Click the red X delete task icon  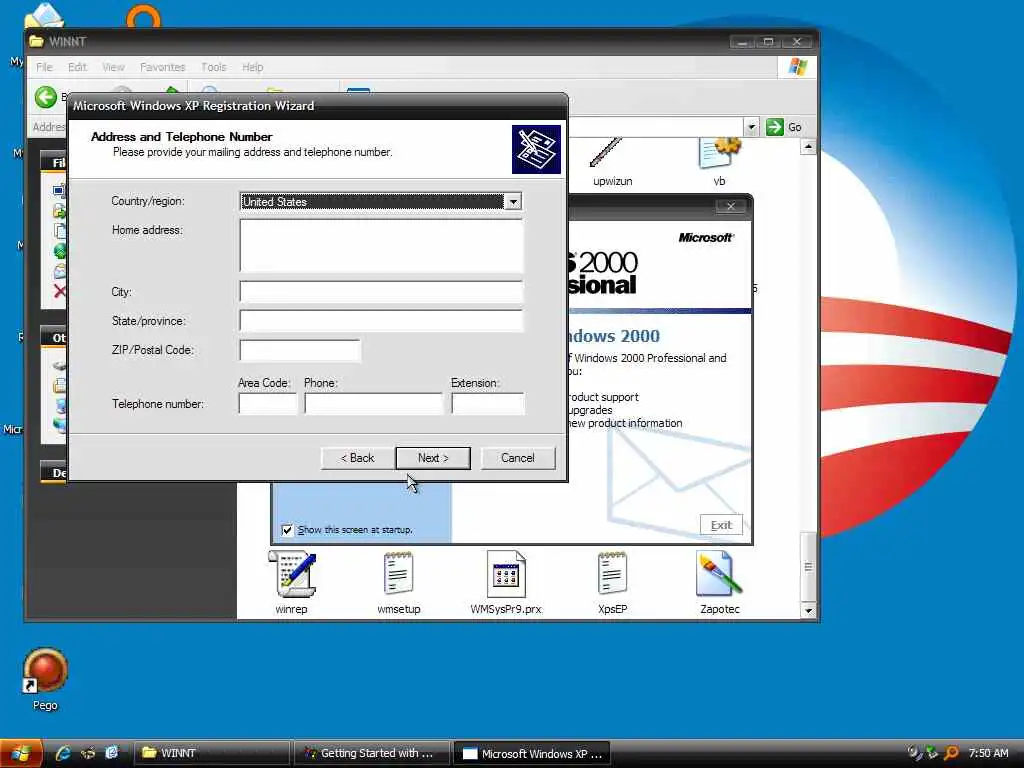click(x=59, y=291)
